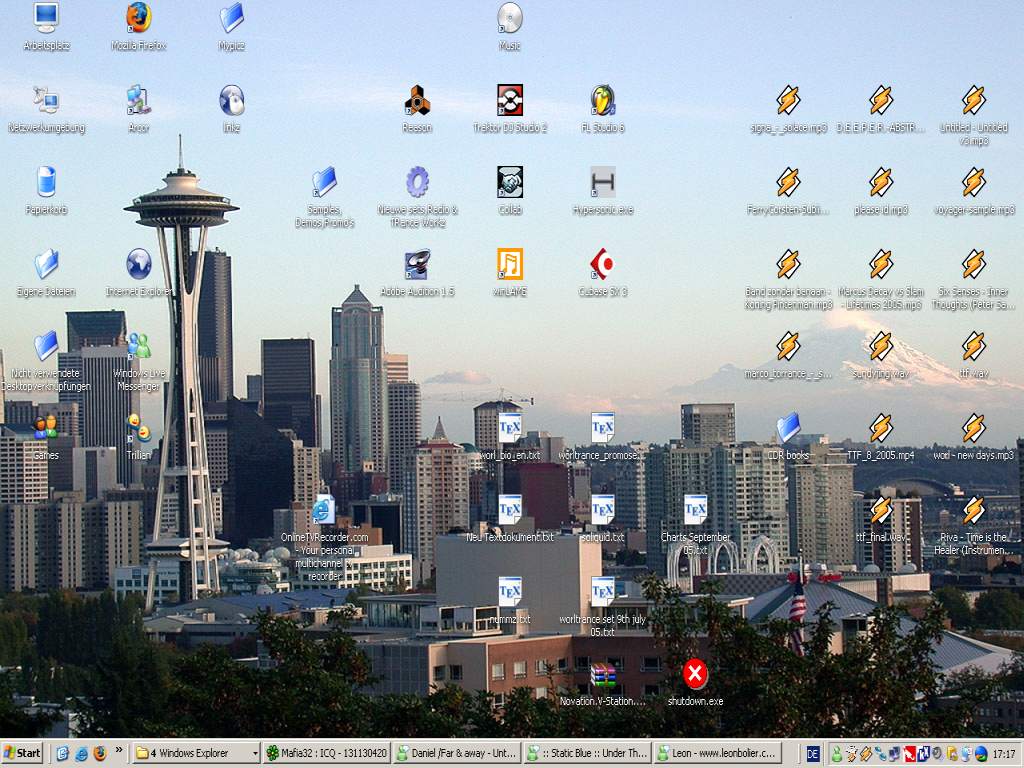Click the shutdown.exe red X icon
This screenshot has width=1024, height=768.
(x=695, y=673)
